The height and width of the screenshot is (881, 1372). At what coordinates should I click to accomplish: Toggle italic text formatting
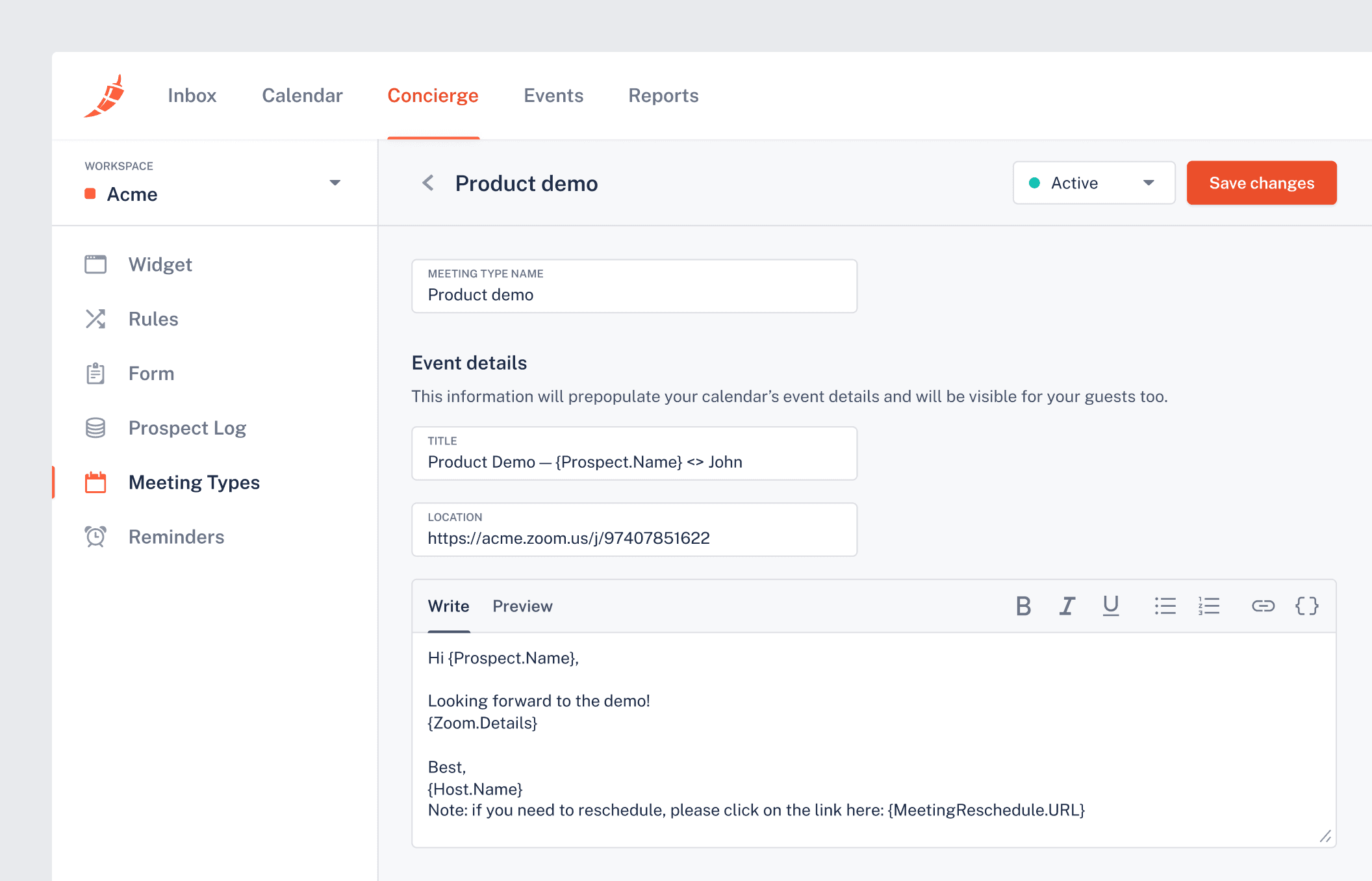click(1067, 606)
